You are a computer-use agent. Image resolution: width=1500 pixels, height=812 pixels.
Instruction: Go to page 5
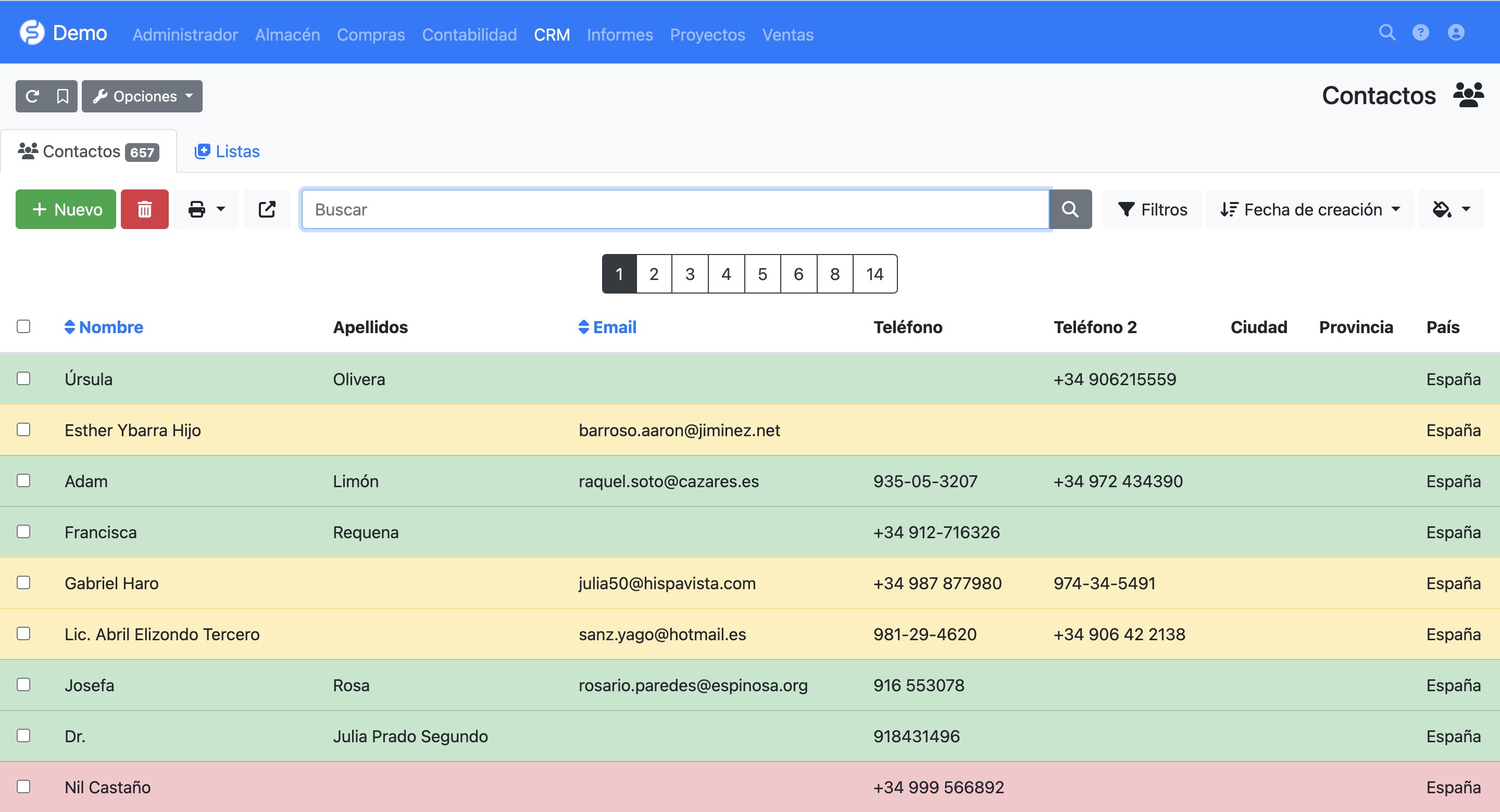pos(762,274)
